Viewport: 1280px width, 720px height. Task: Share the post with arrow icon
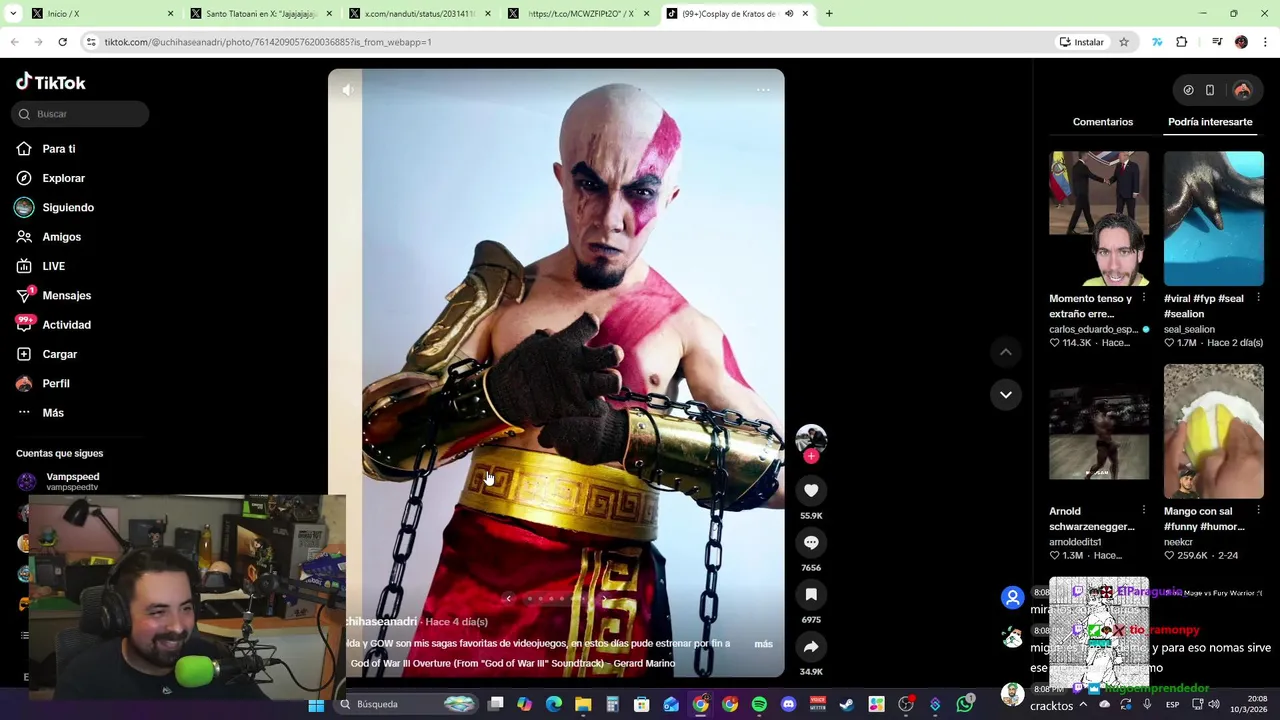click(811, 646)
